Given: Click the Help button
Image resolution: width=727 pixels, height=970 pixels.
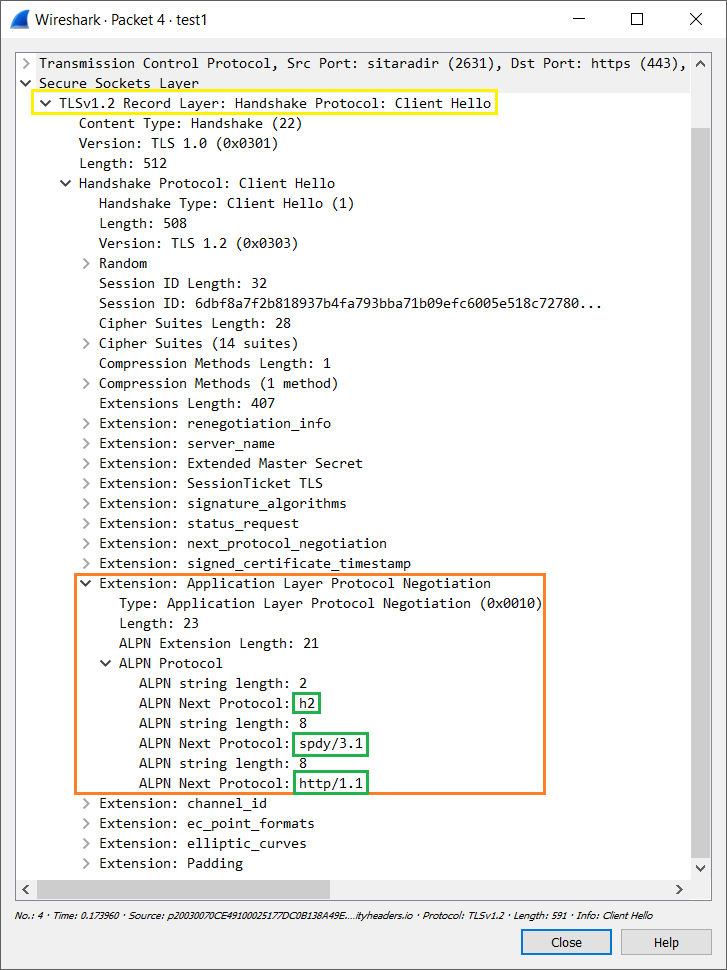Looking at the screenshot, I should (x=666, y=942).
